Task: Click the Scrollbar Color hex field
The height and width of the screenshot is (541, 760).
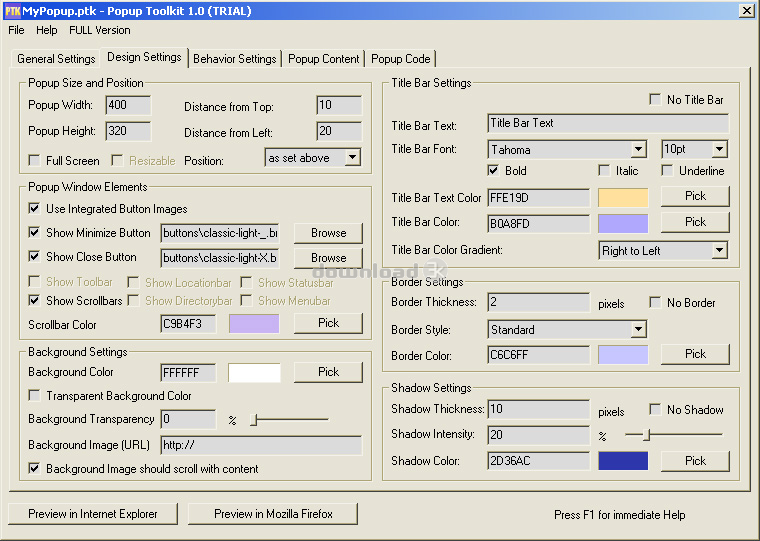Action: [188, 324]
